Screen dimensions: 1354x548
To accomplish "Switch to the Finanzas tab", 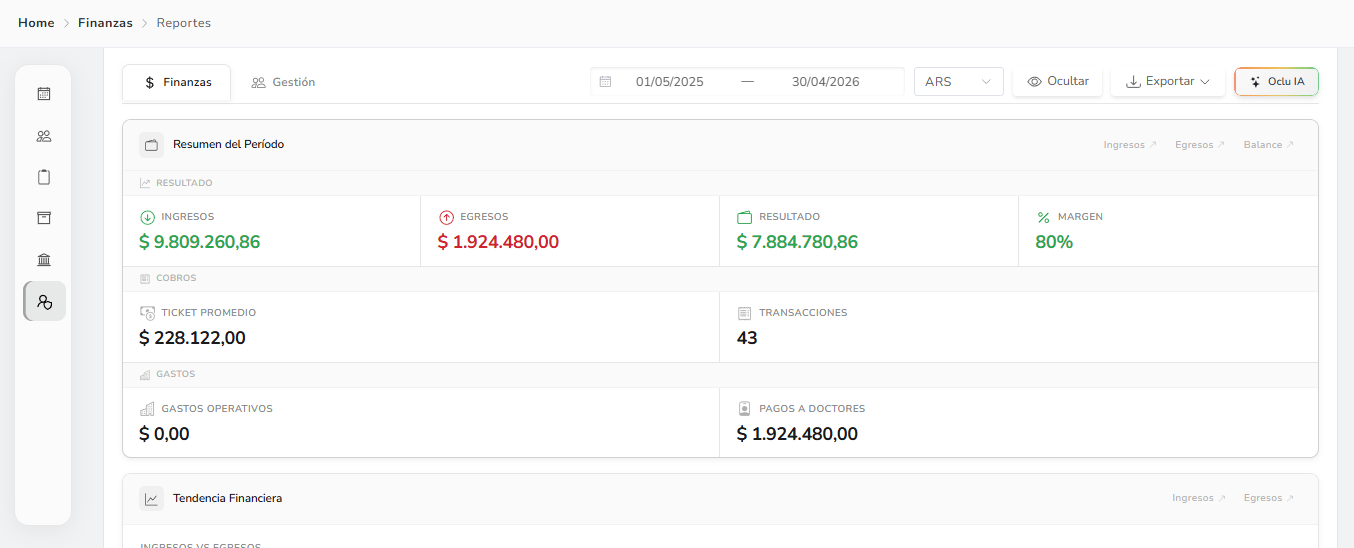I will (177, 83).
